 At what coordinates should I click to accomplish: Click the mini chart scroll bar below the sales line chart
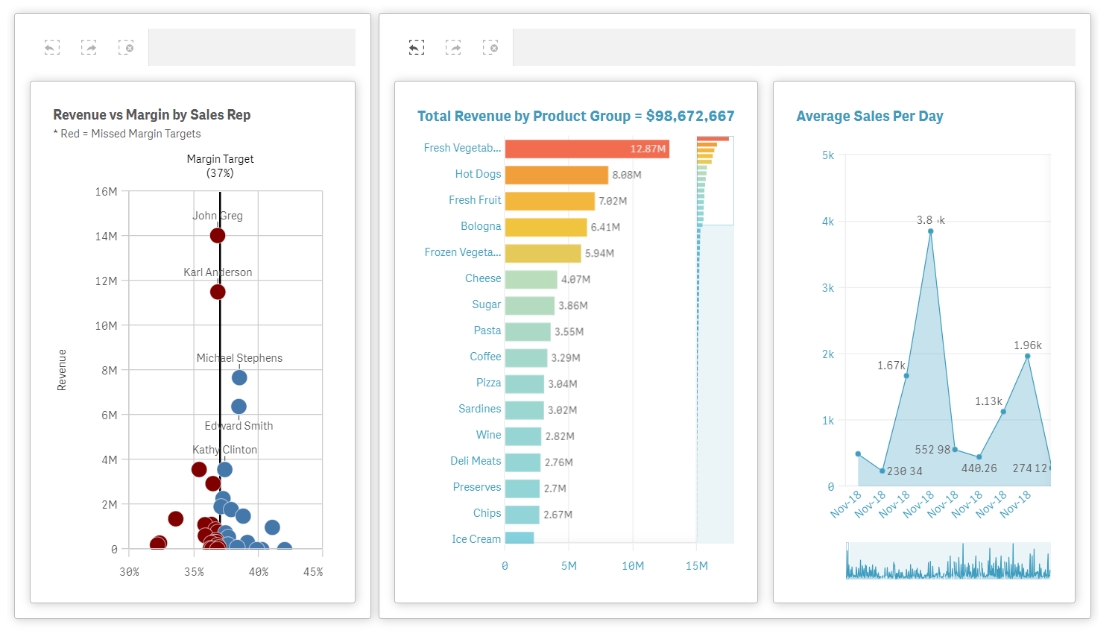948,563
